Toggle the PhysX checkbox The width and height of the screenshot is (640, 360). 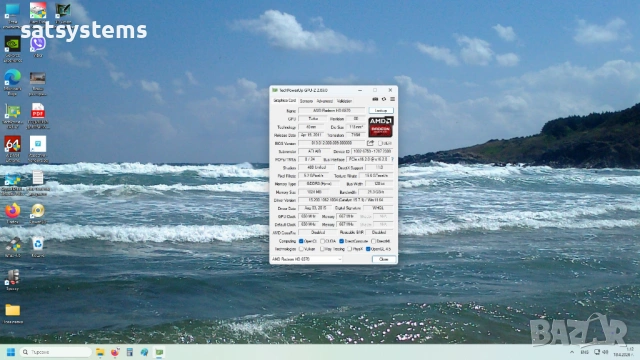click(350, 249)
